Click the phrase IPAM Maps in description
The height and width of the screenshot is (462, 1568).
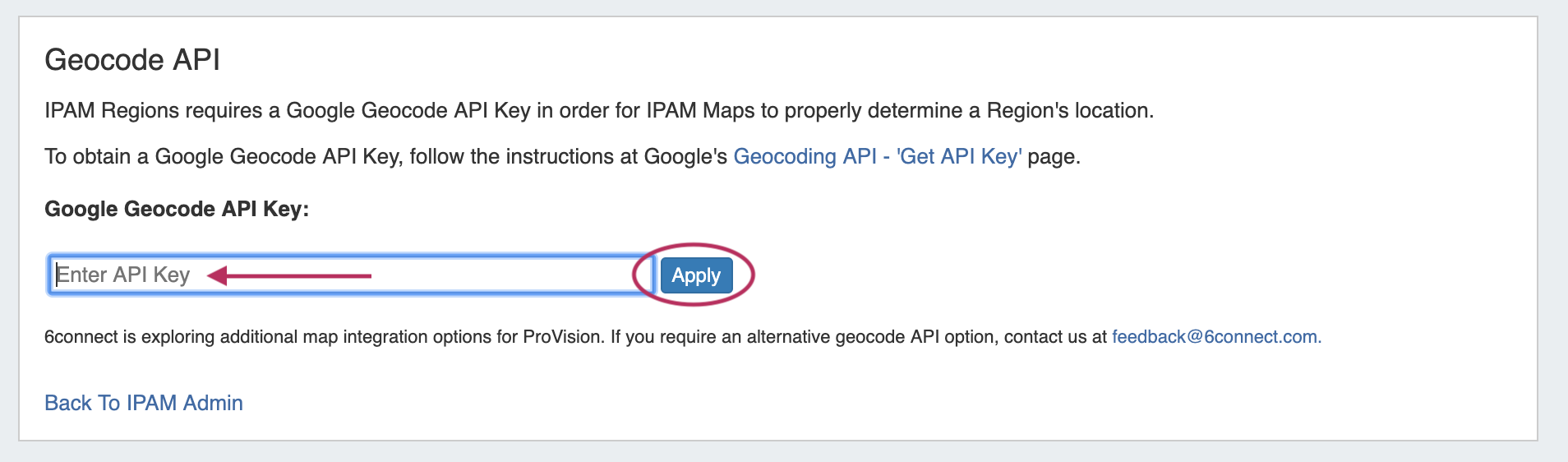700,111
